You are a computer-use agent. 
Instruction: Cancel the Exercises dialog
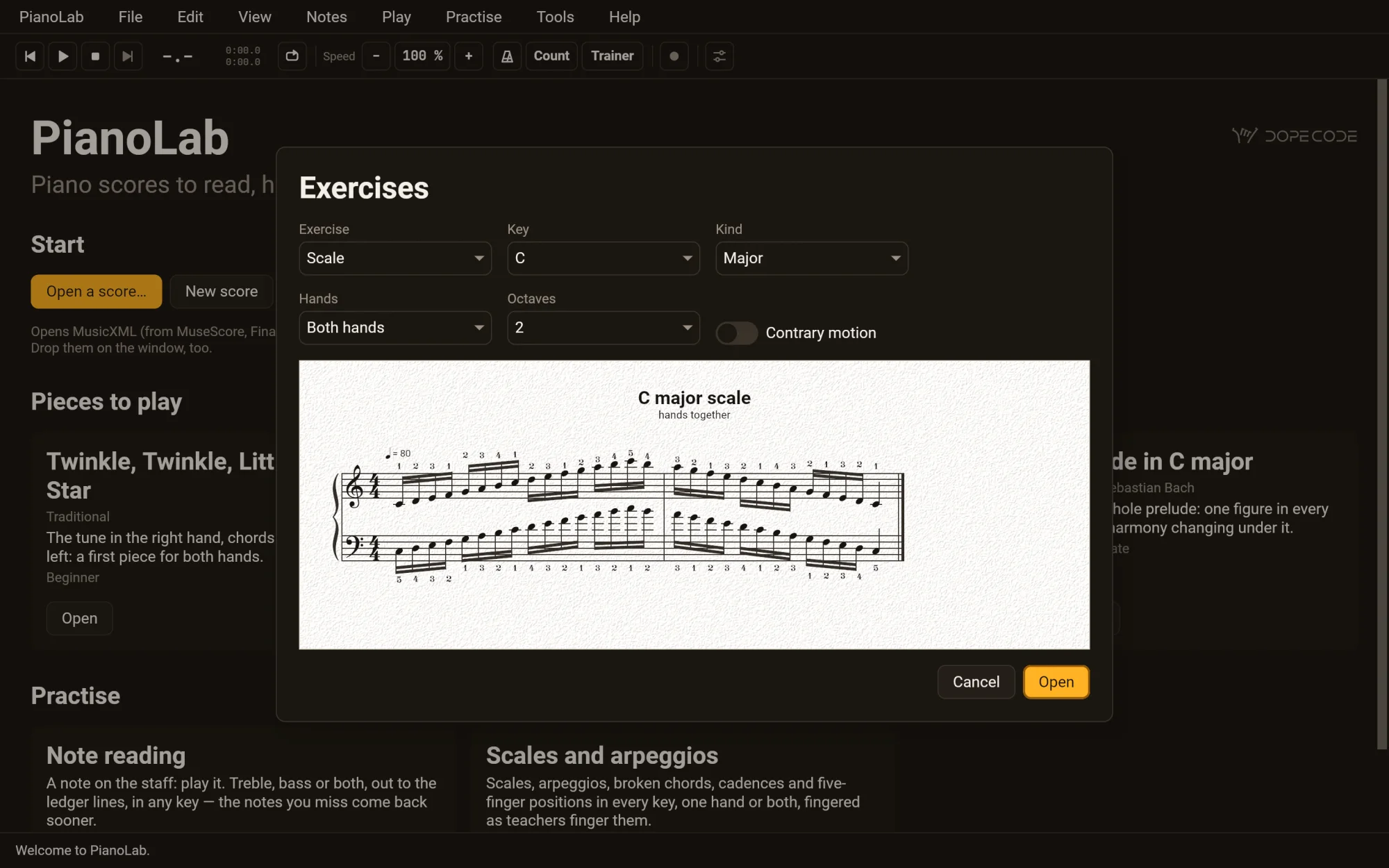(x=976, y=682)
